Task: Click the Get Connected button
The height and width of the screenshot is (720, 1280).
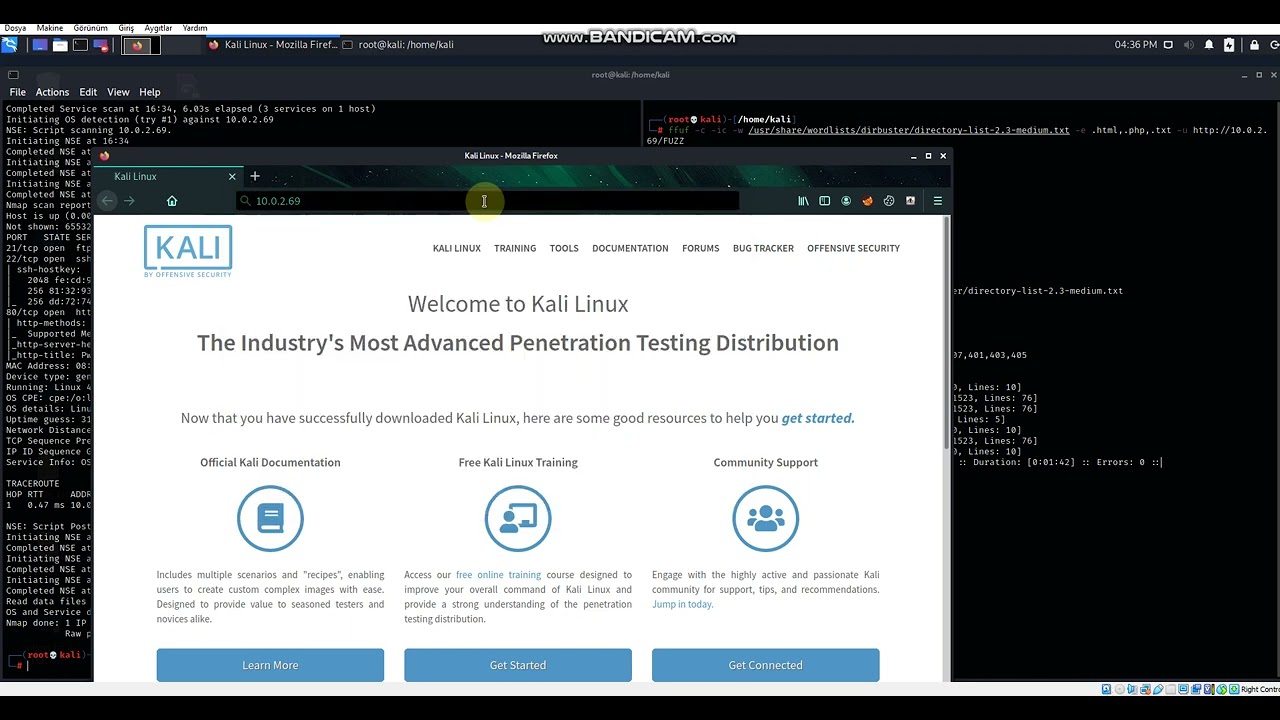Action: (x=766, y=665)
